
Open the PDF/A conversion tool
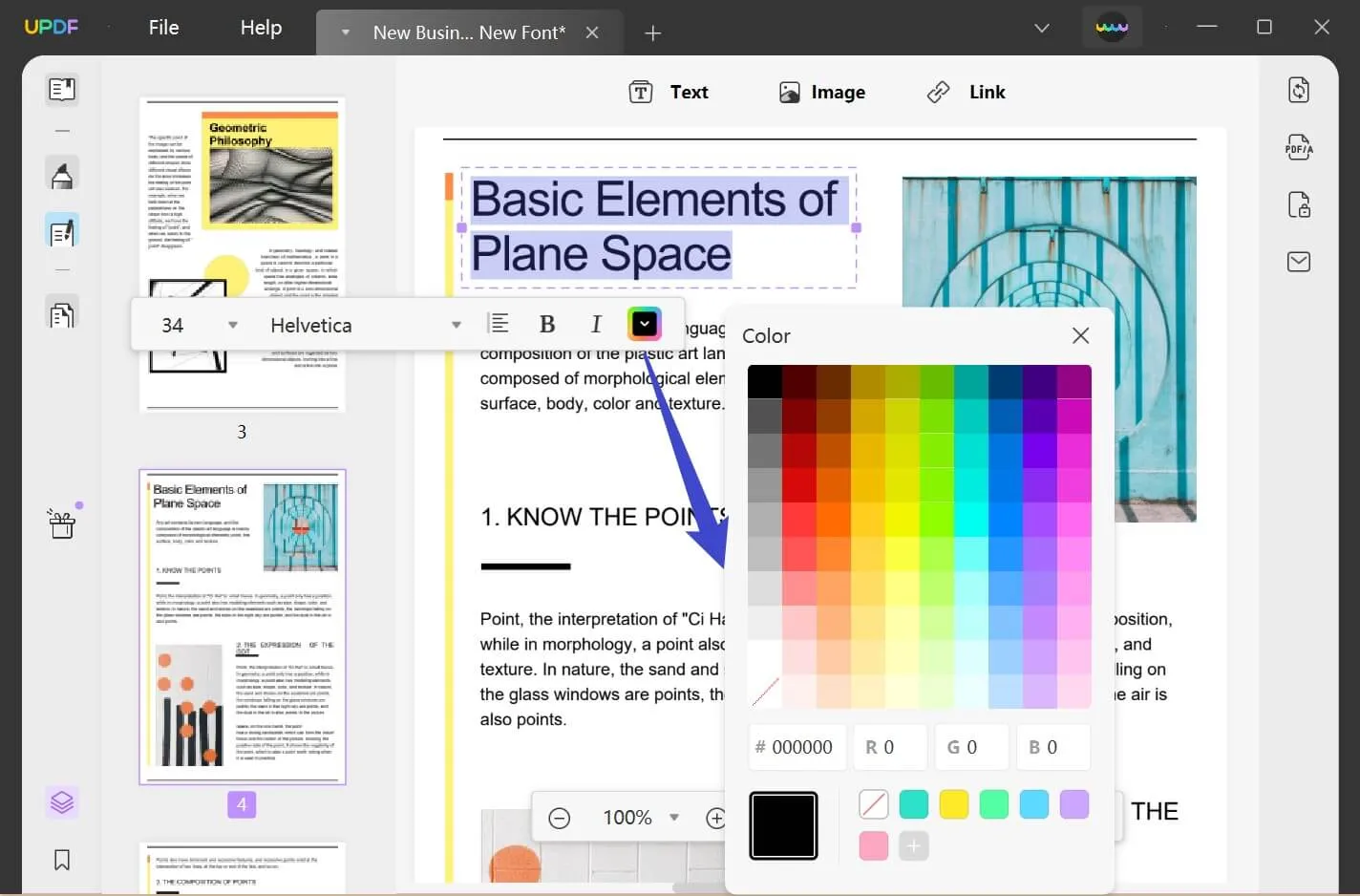pyautogui.click(x=1299, y=146)
